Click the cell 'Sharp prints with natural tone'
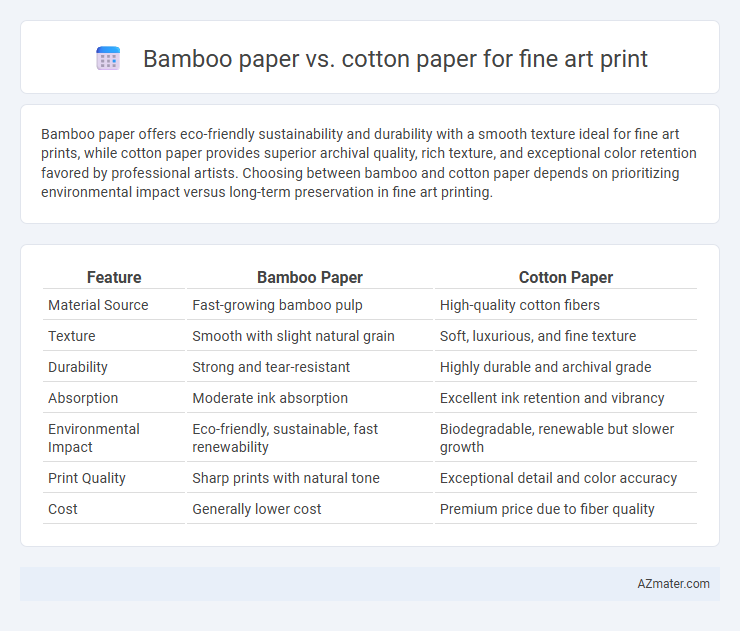The image size is (740, 631). coord(286,478)
